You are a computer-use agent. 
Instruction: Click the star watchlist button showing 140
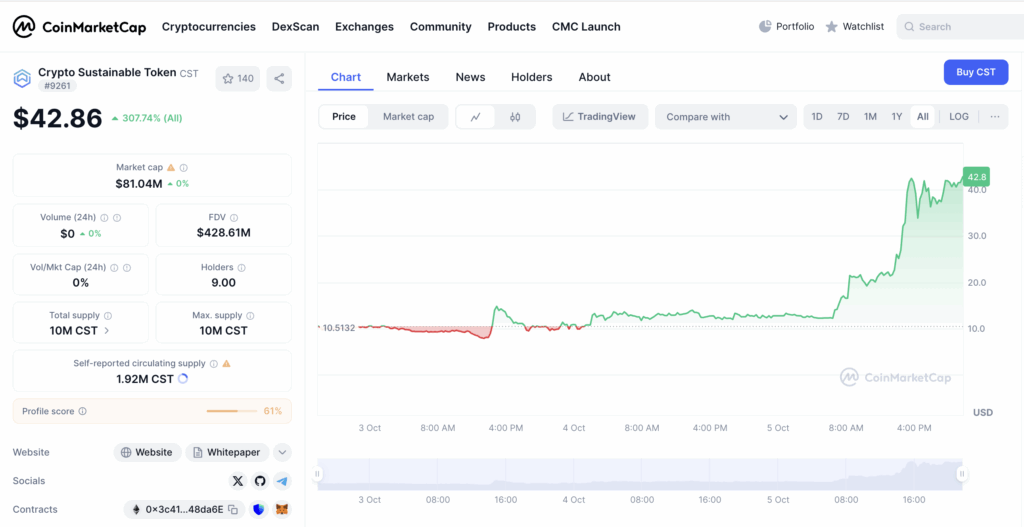[238, 78]
